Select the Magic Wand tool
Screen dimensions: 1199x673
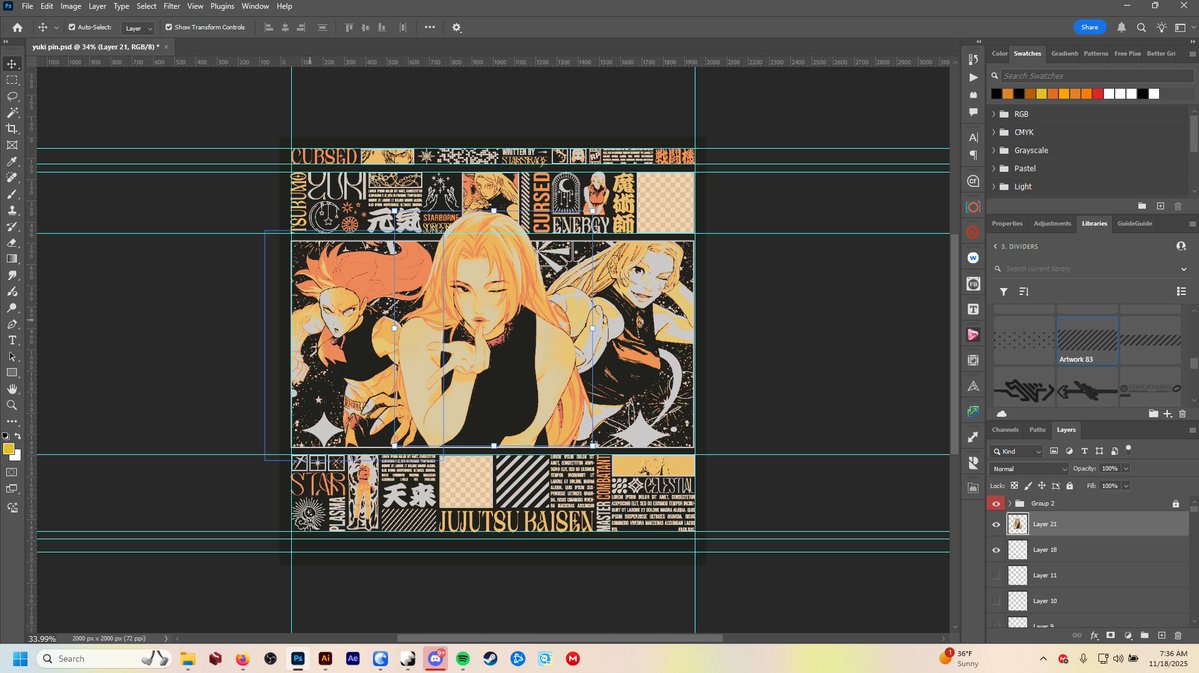pyautogui.click(x=12, y=112)
